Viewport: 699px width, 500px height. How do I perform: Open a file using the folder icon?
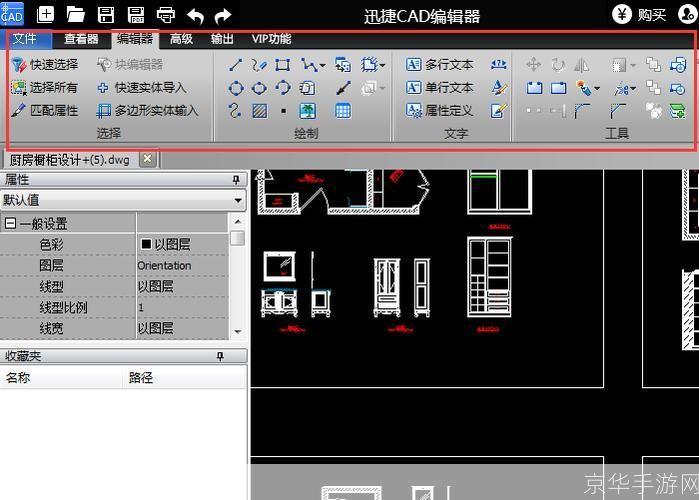click(x=75, y=15)
